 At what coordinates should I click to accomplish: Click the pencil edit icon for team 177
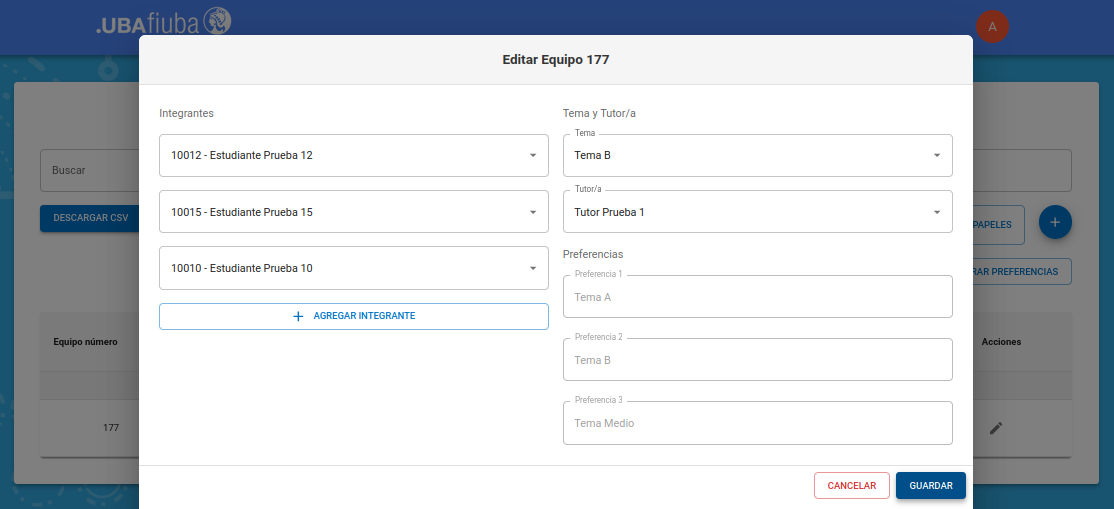[995, 428]
